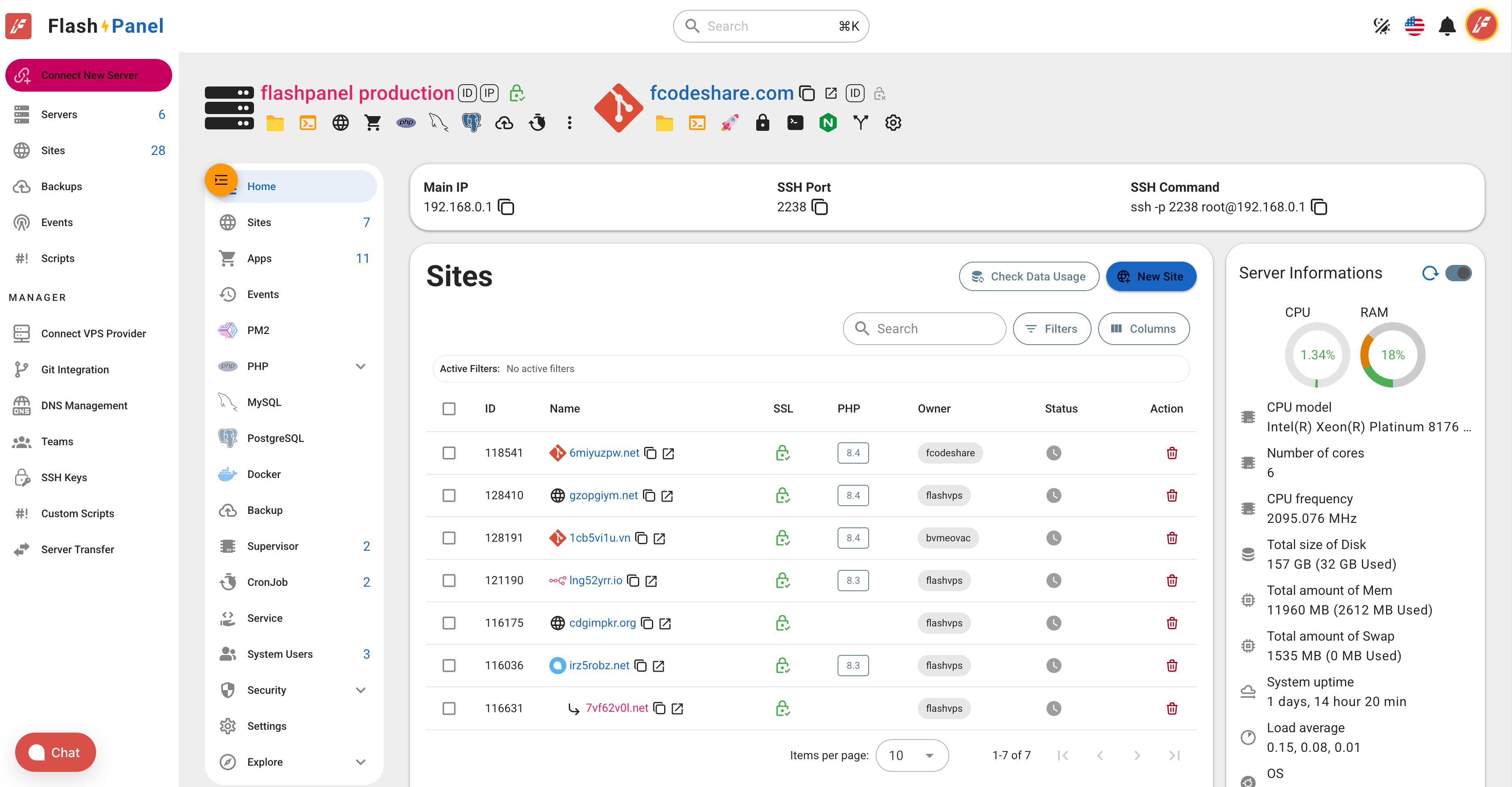Open the SSL padlock icon for fcodeshare.com

click(x=762, y=123)
